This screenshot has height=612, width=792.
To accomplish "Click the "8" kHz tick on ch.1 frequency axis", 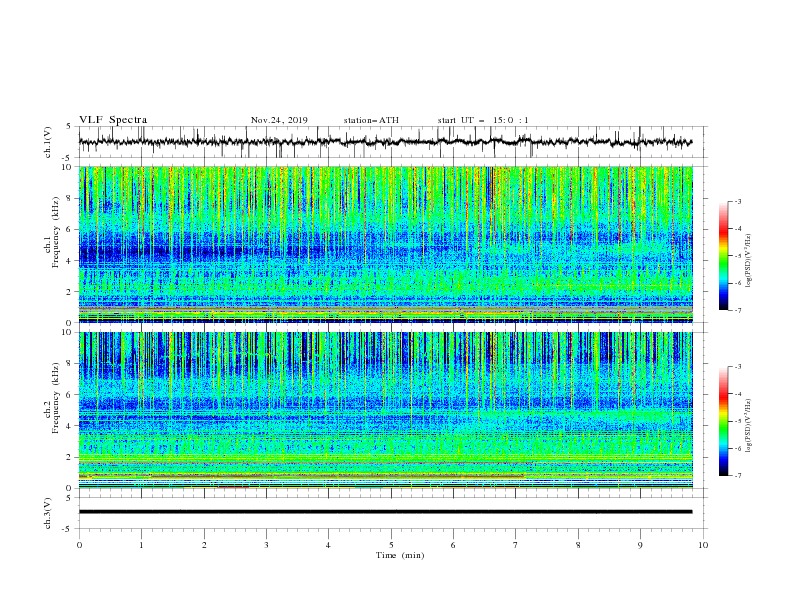I will pos(70,198).
